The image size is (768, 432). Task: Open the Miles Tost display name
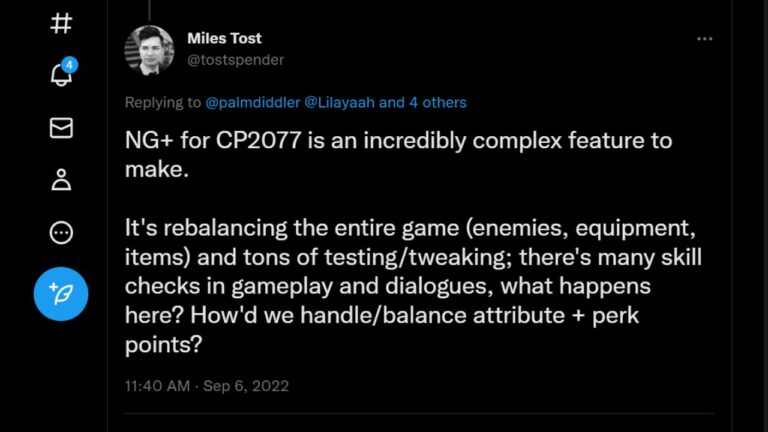click(223, 38)
